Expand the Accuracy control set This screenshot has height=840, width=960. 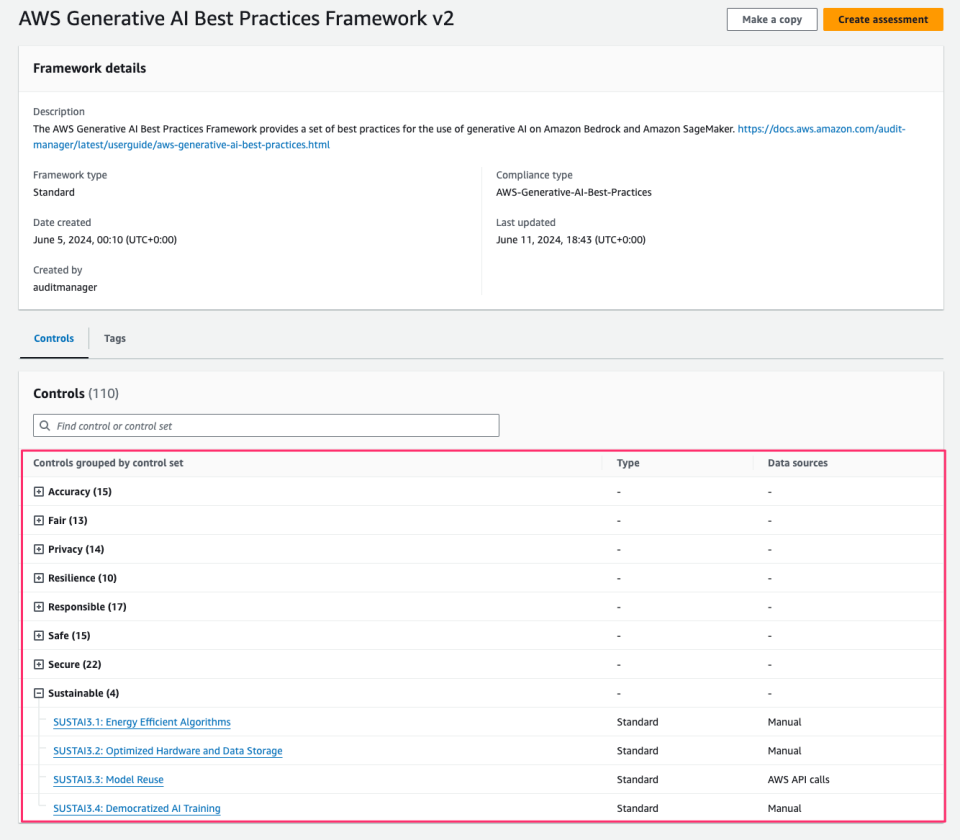click(x=38, y=491)
